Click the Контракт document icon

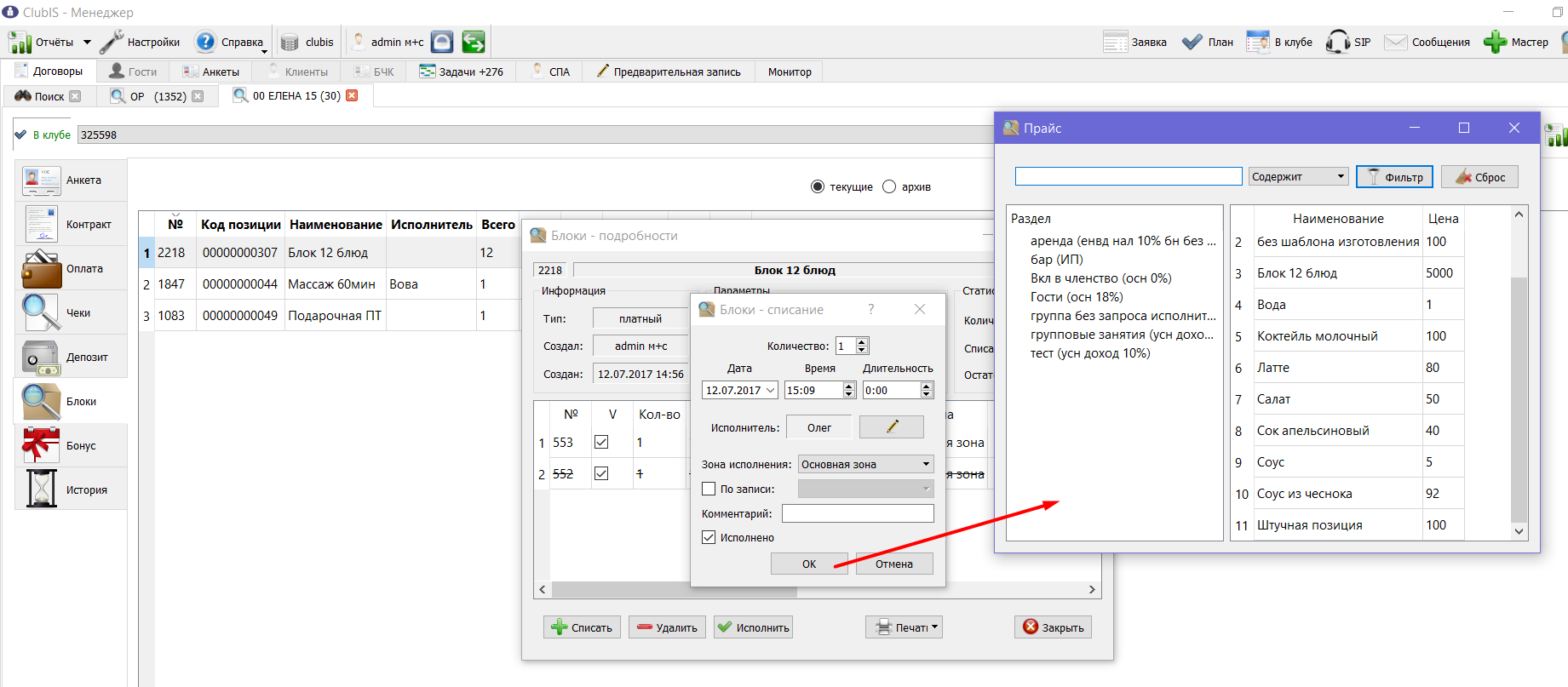pos(41,224)
